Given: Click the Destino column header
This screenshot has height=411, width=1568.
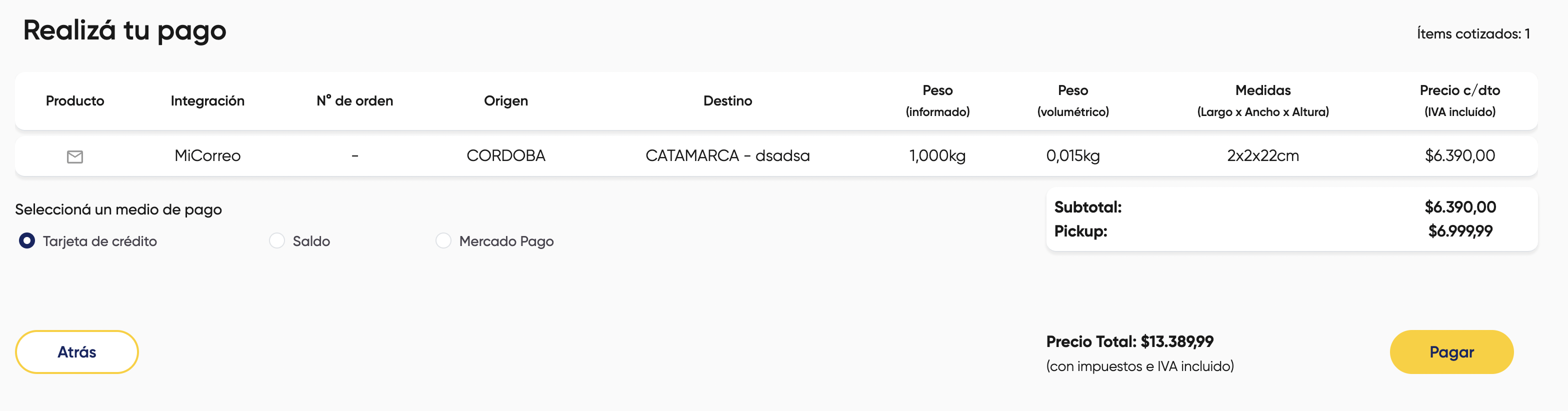Looking at the screenshot, I should 727,101.
